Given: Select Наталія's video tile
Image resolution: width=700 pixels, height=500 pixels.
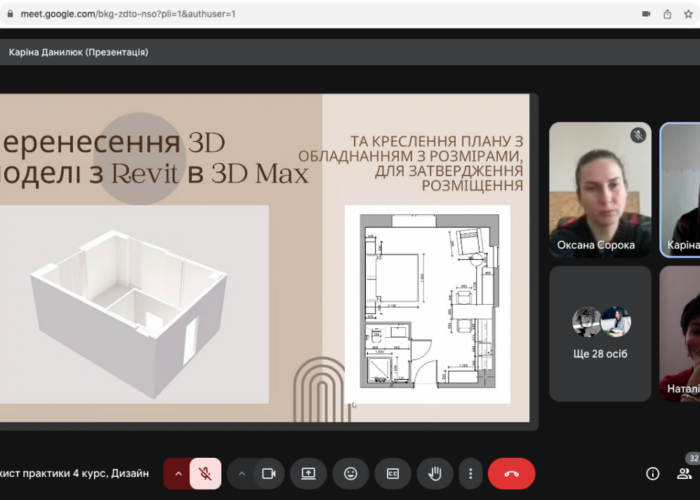Looking at the screenshot, I should (680, 332).
